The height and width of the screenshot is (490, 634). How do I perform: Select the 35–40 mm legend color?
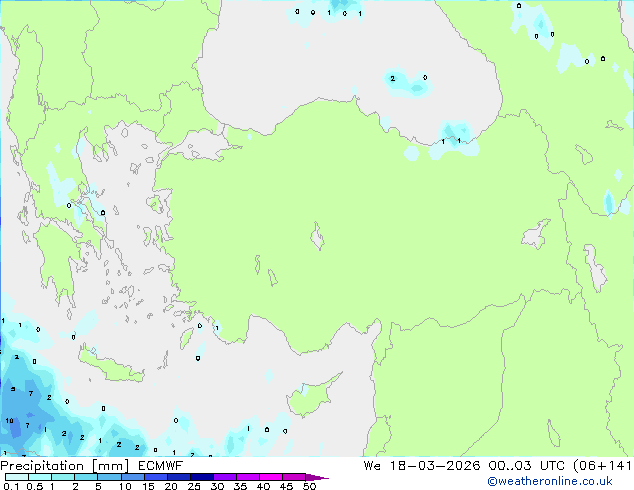click(247, 477)
